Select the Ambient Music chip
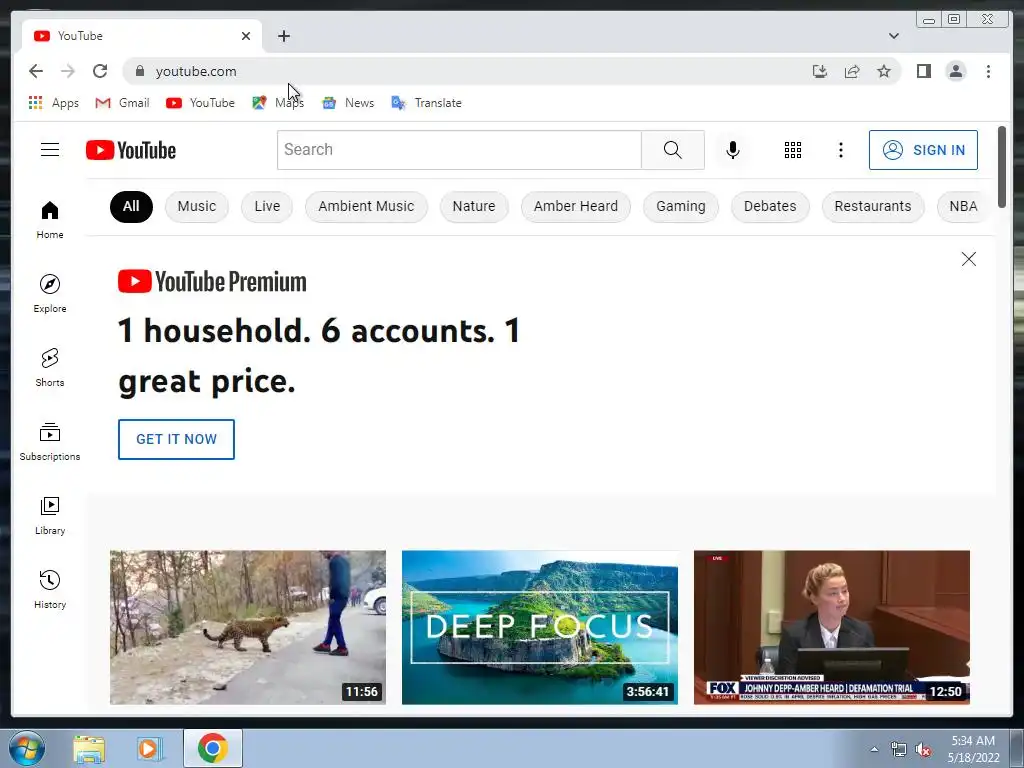 tap(366, 206)
